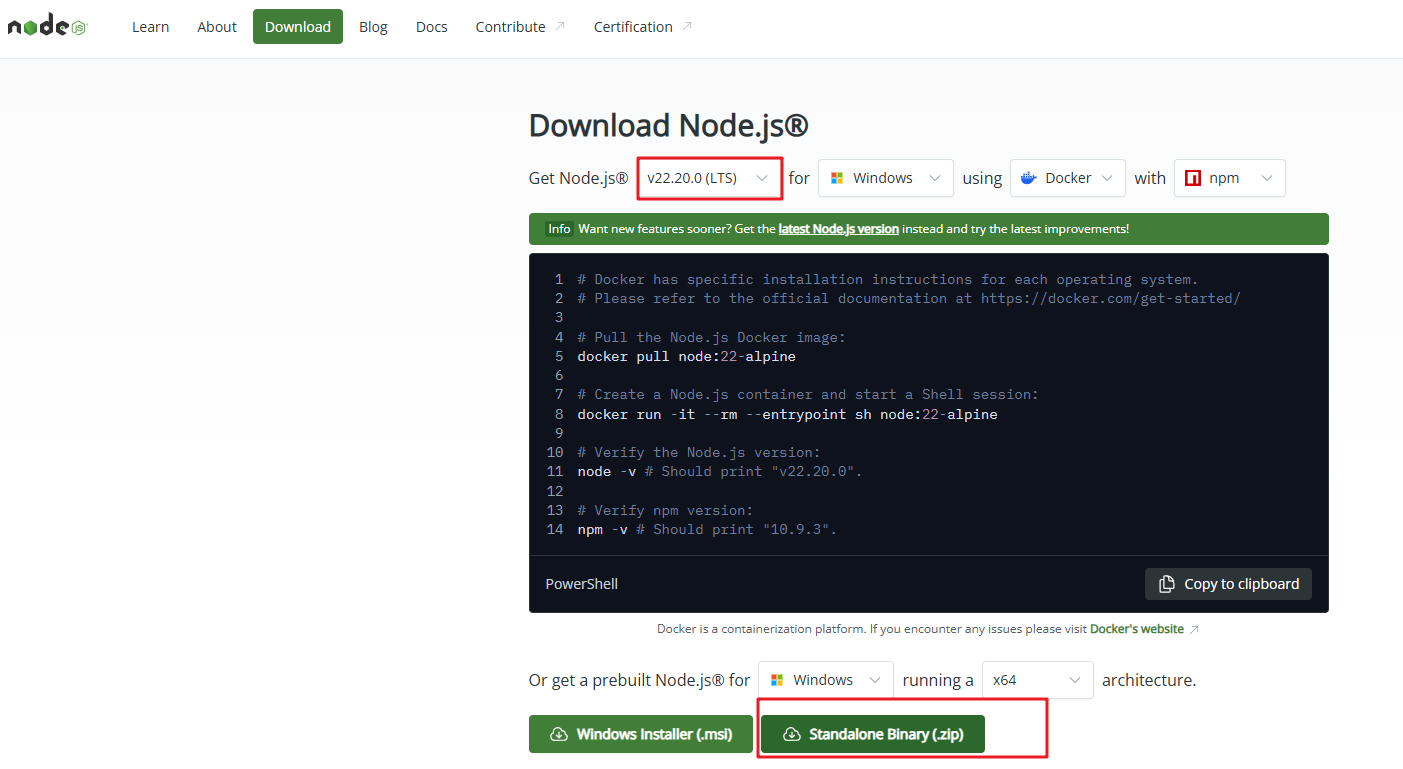Image resolution: width=1403 pixels, height=769 pixels.
Task: Click the Docker whale icon
Action: [x=1028, y=178]
